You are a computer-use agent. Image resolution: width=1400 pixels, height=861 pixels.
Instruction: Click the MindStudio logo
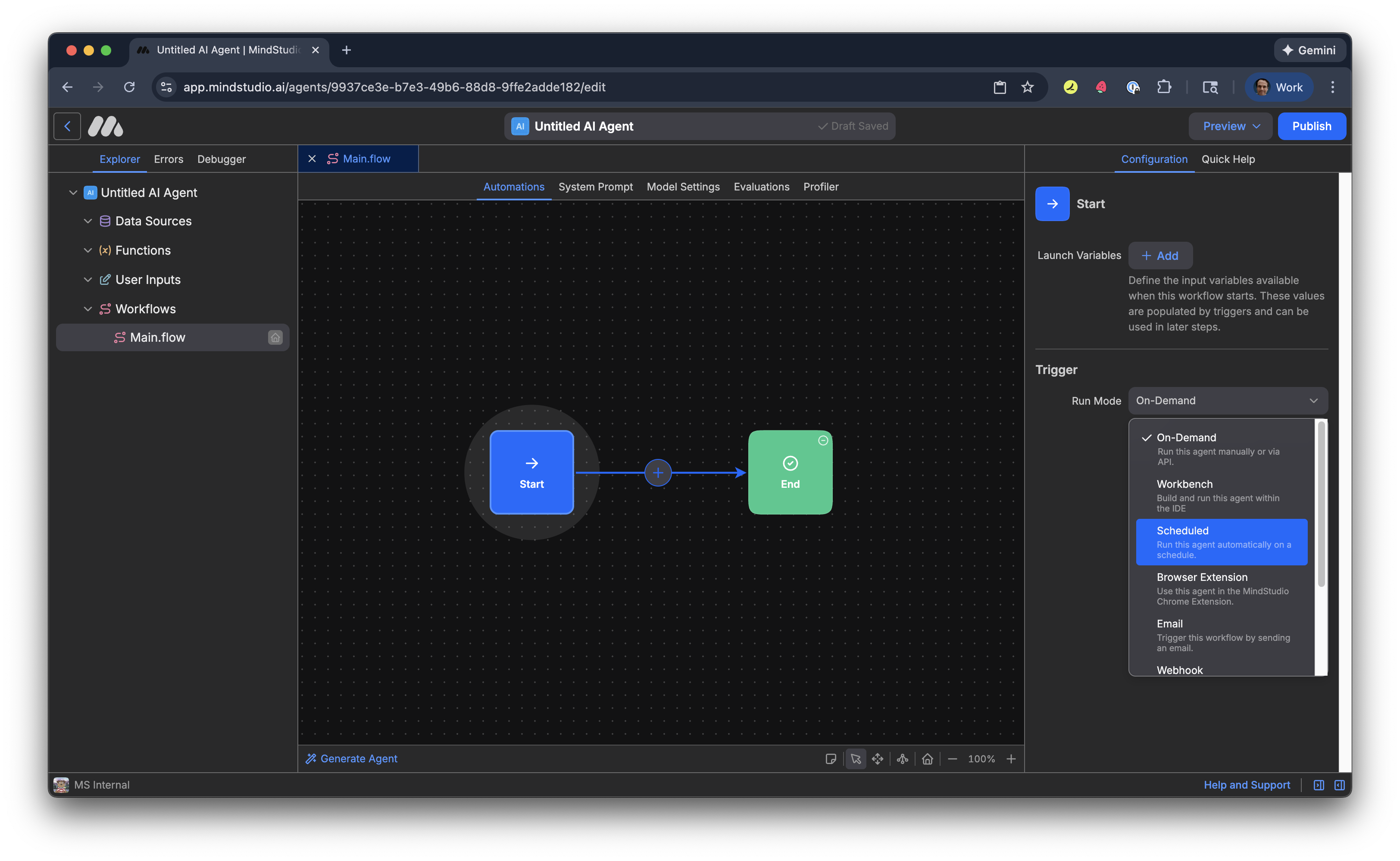[x=105, y=126]
